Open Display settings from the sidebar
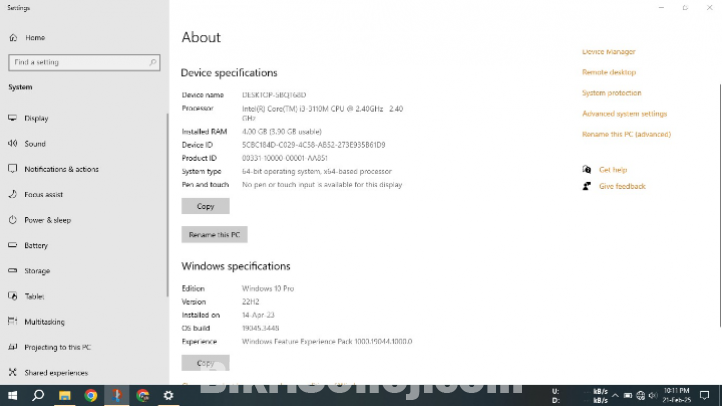This screenshot has width=722, height=406. [36, 118]
